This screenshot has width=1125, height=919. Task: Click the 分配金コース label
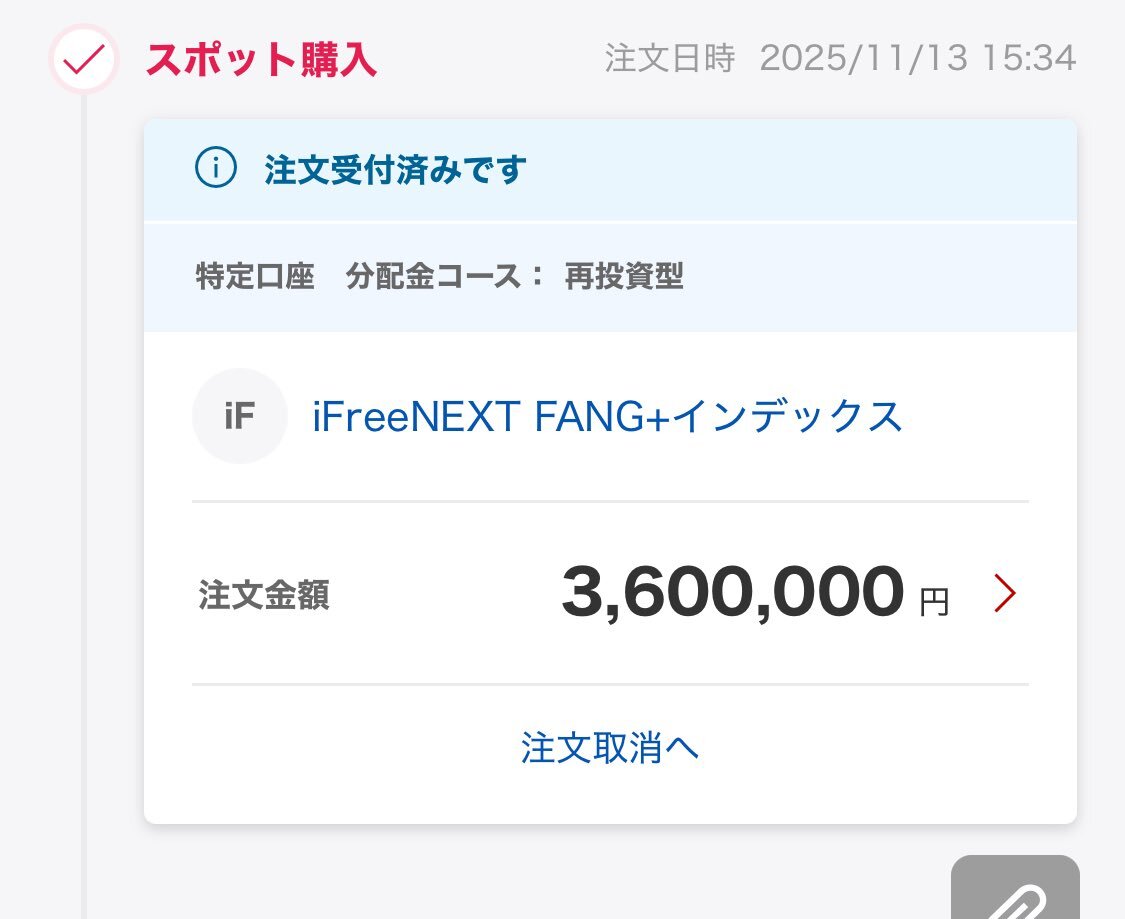click(x=435, y=277)
